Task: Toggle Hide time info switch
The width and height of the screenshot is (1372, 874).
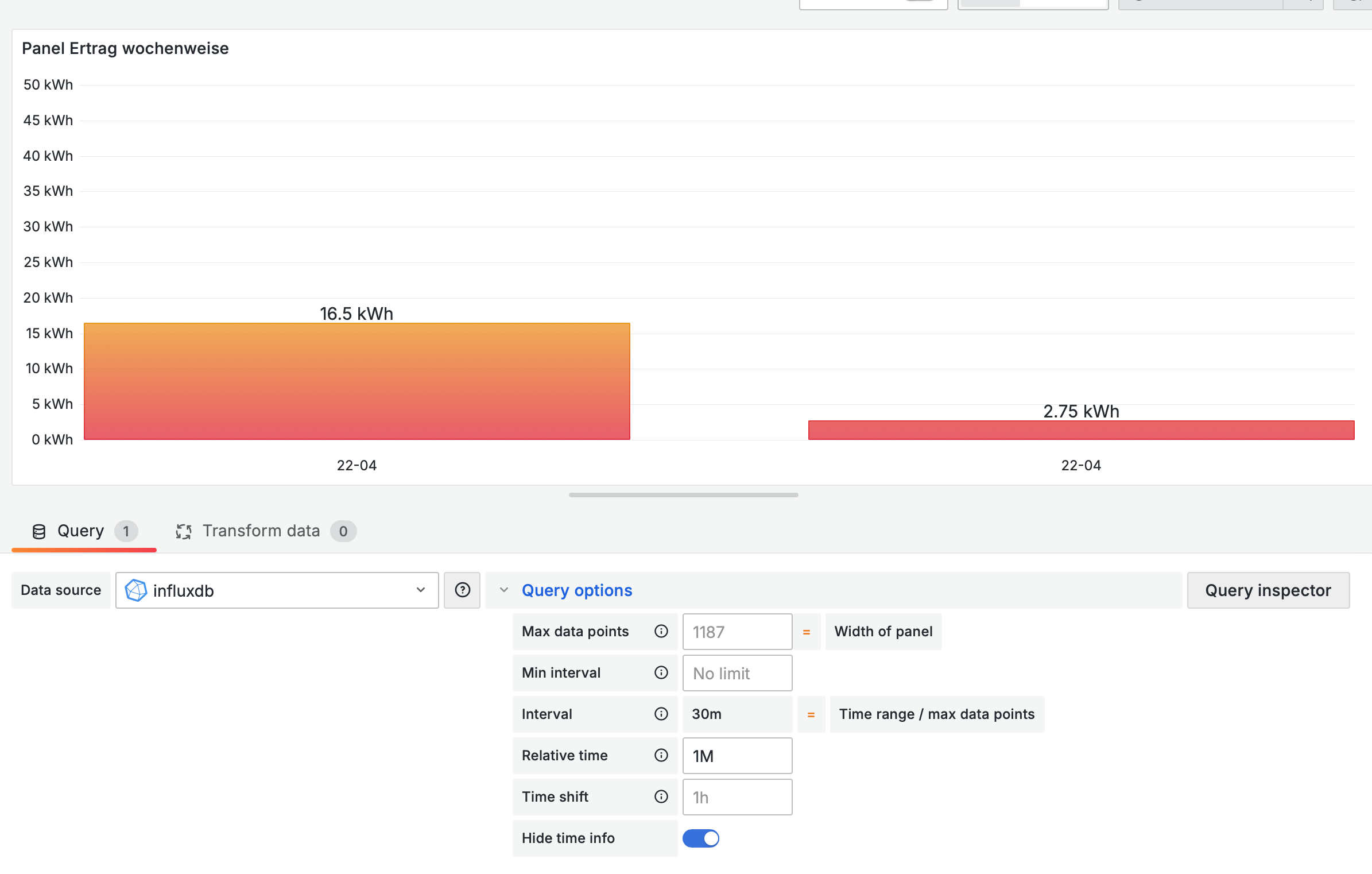Action: tap(700, 838)
